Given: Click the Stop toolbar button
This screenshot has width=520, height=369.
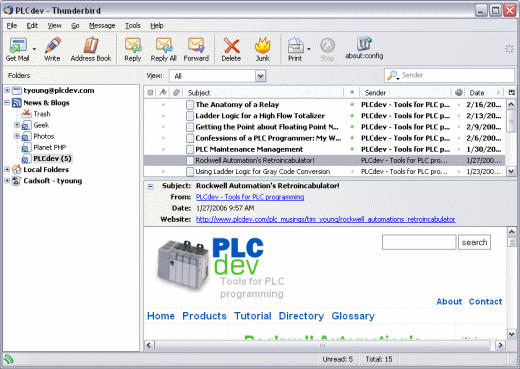Looking at the screenshot, I should coord(327,49).
